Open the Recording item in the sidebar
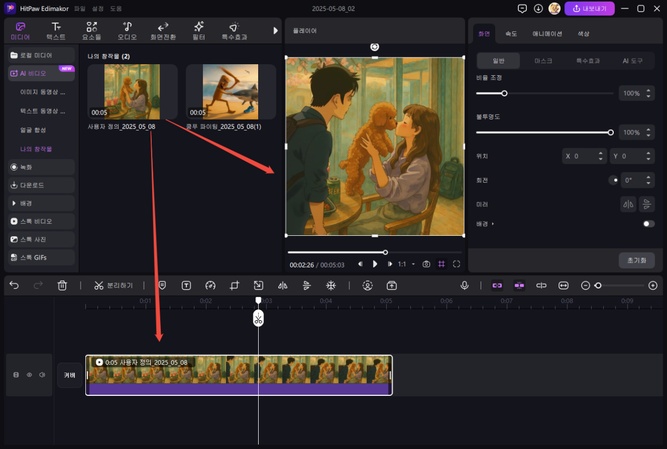This screenshot has width=667, height=449. pos(41,167)
